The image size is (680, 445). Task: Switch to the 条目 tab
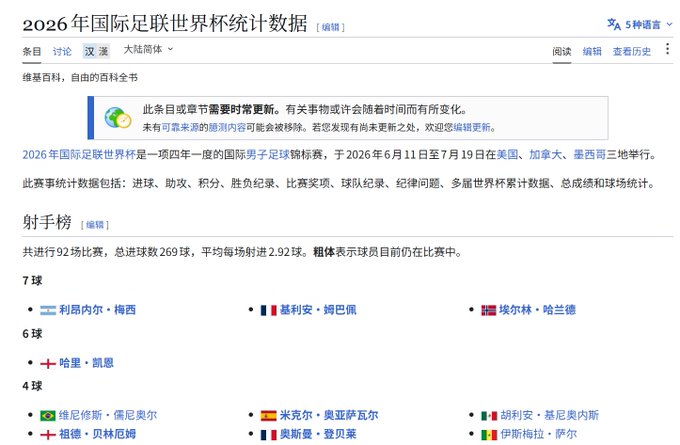click(32, 51)
